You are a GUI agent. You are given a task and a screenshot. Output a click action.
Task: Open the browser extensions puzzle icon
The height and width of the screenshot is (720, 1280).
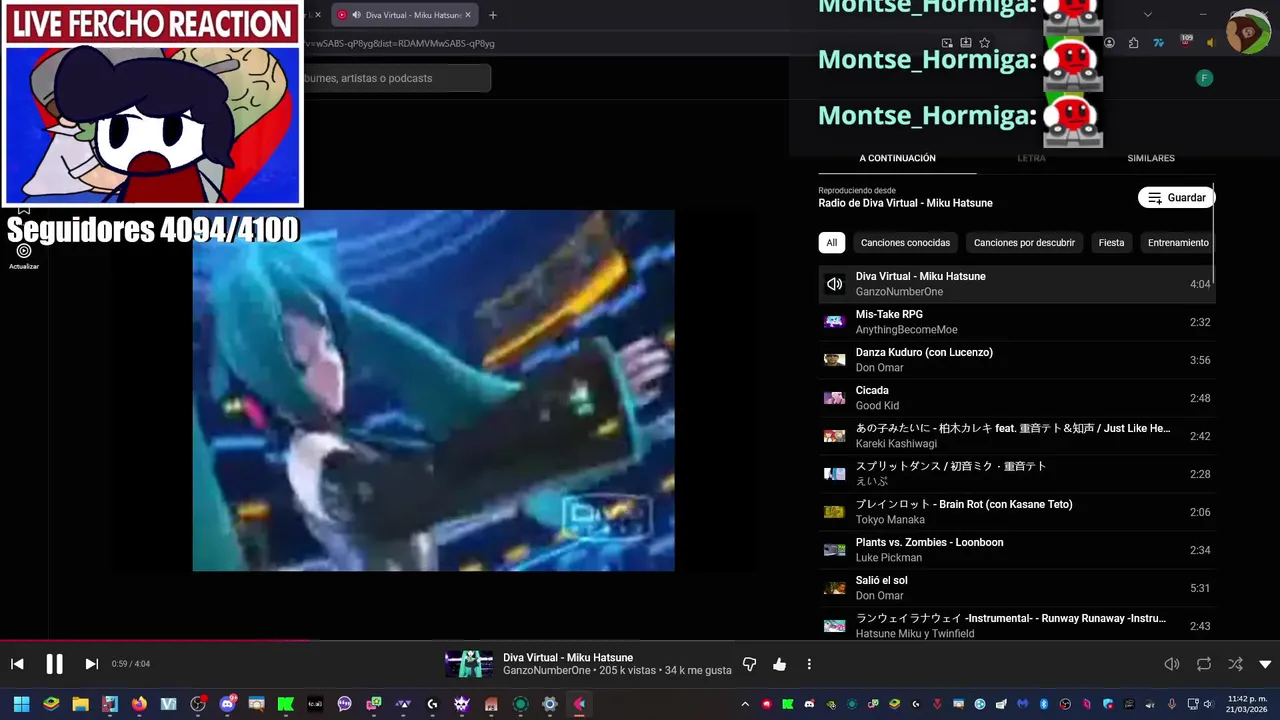pyautogui.click(x=1133, y=43)
